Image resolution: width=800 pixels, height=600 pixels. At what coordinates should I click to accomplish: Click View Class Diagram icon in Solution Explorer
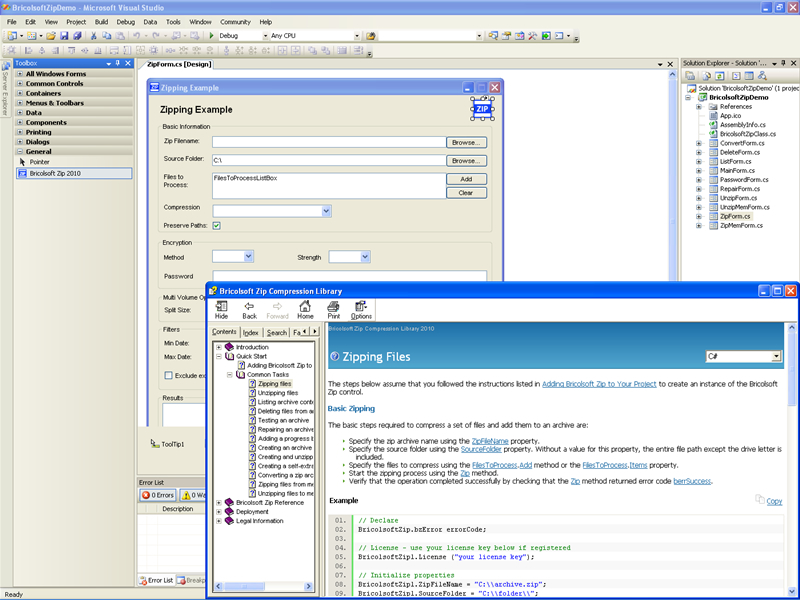762,76
